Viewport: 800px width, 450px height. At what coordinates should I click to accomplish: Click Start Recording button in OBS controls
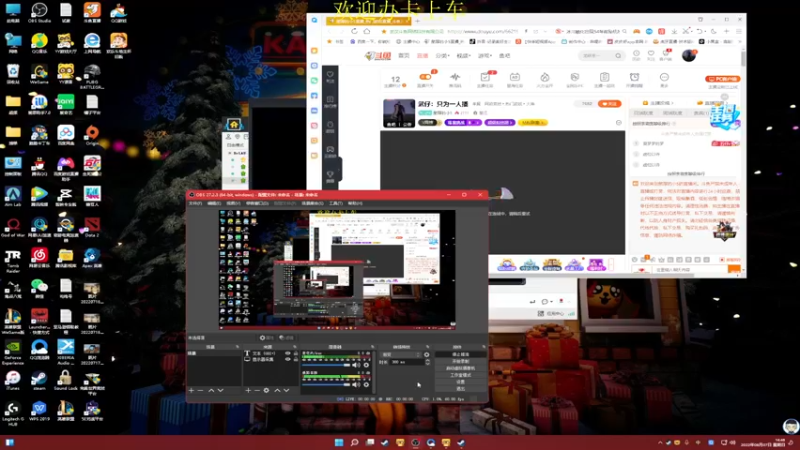461,361
